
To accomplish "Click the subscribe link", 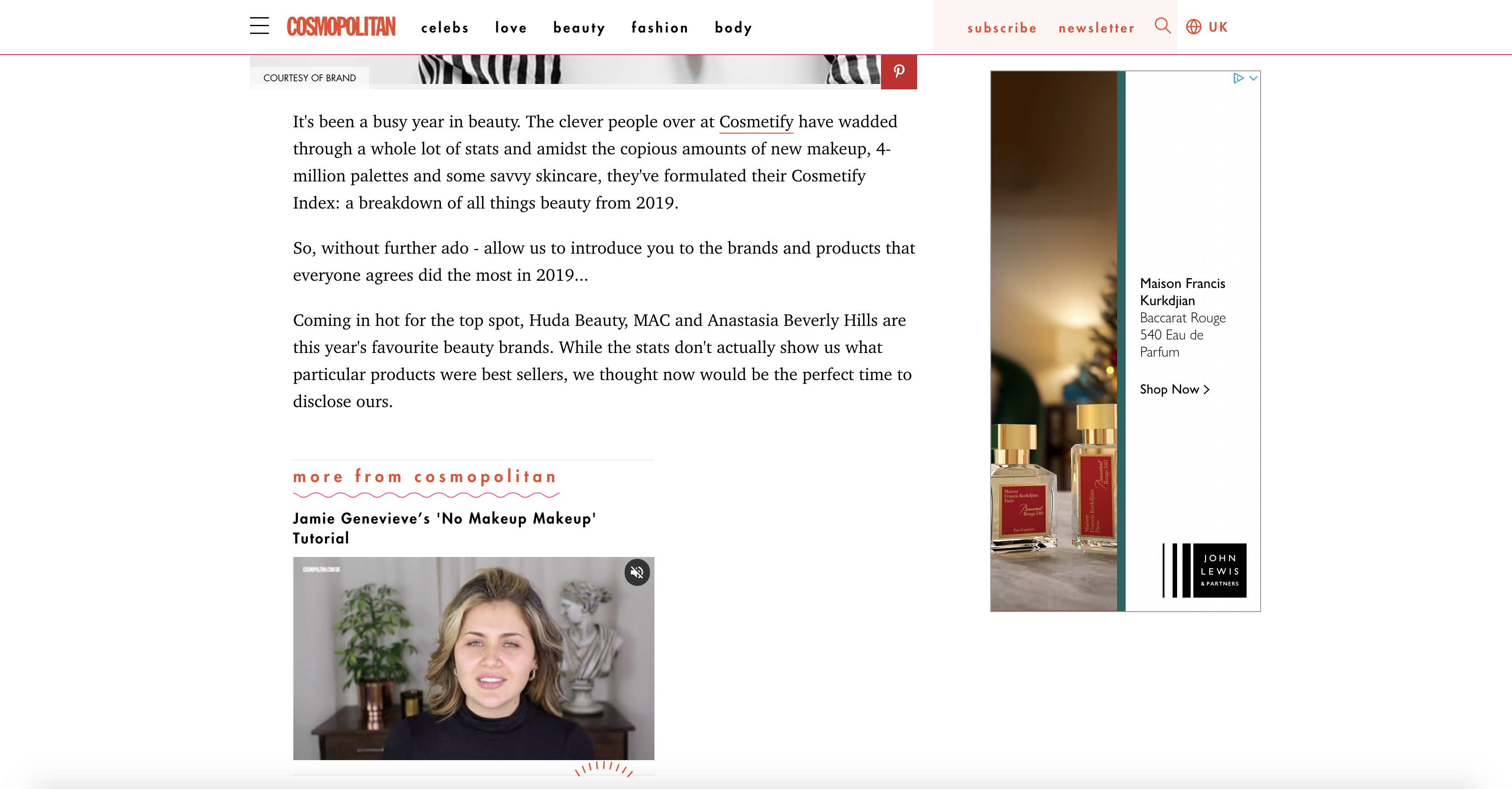I will click(x=1002, y=28).
